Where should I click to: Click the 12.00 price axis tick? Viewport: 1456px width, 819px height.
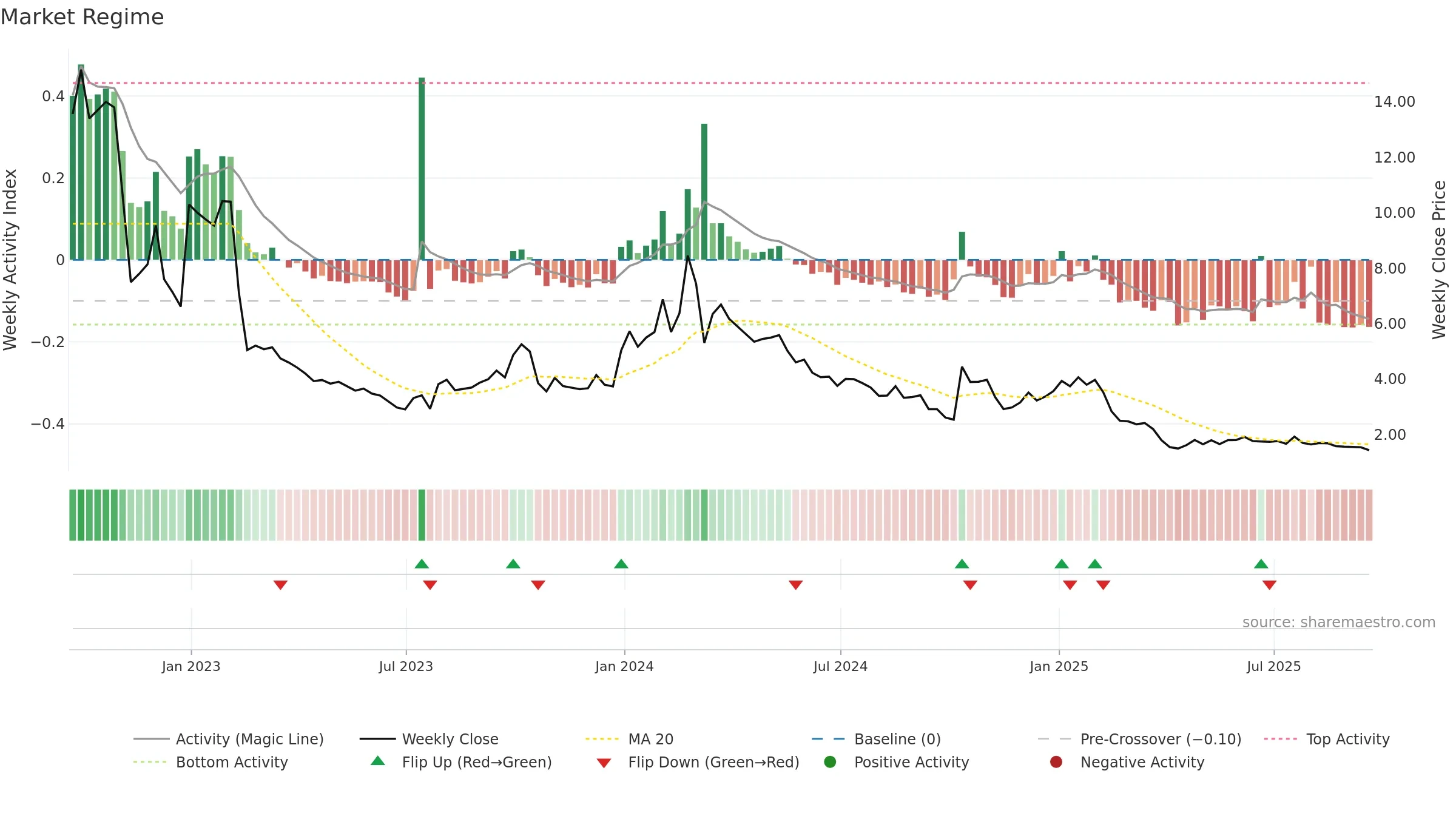coord(1395,157)
